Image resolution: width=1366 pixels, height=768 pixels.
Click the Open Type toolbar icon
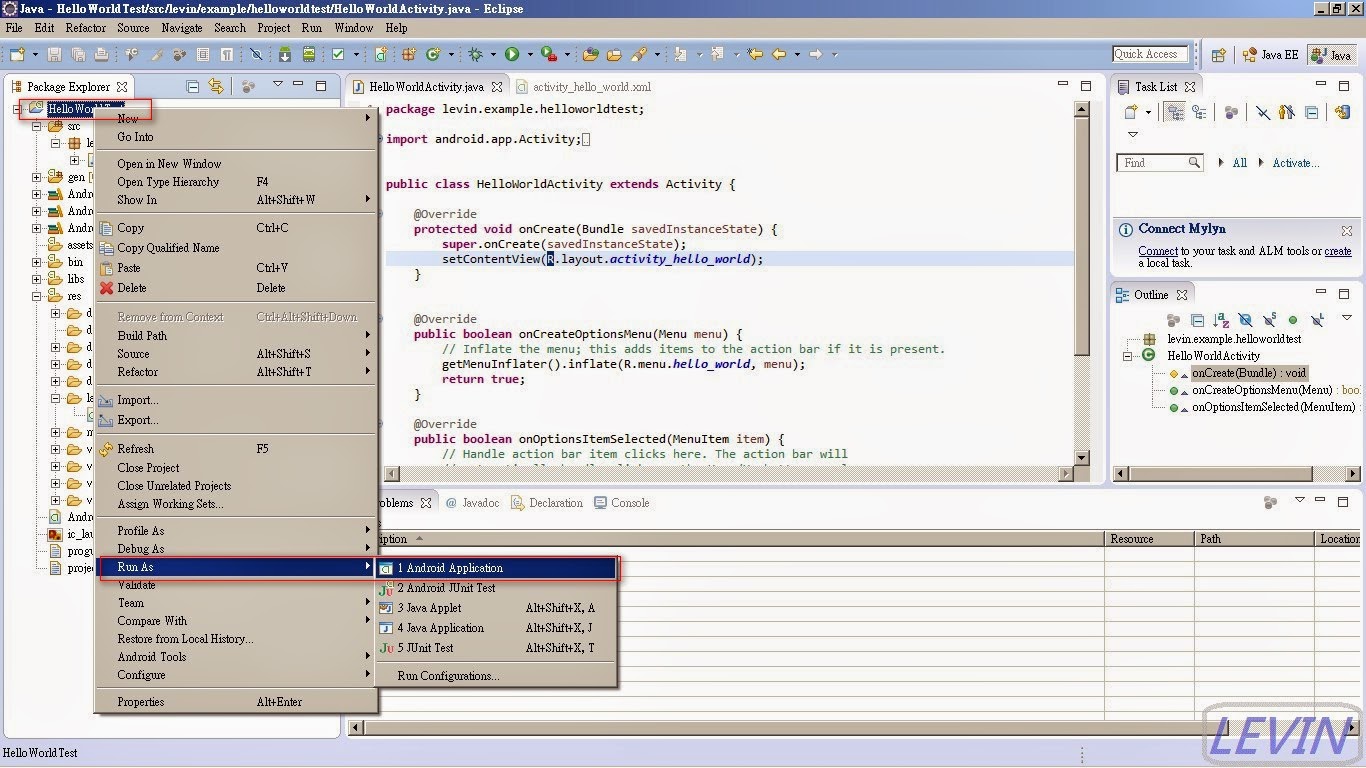(x=591, y=54)
